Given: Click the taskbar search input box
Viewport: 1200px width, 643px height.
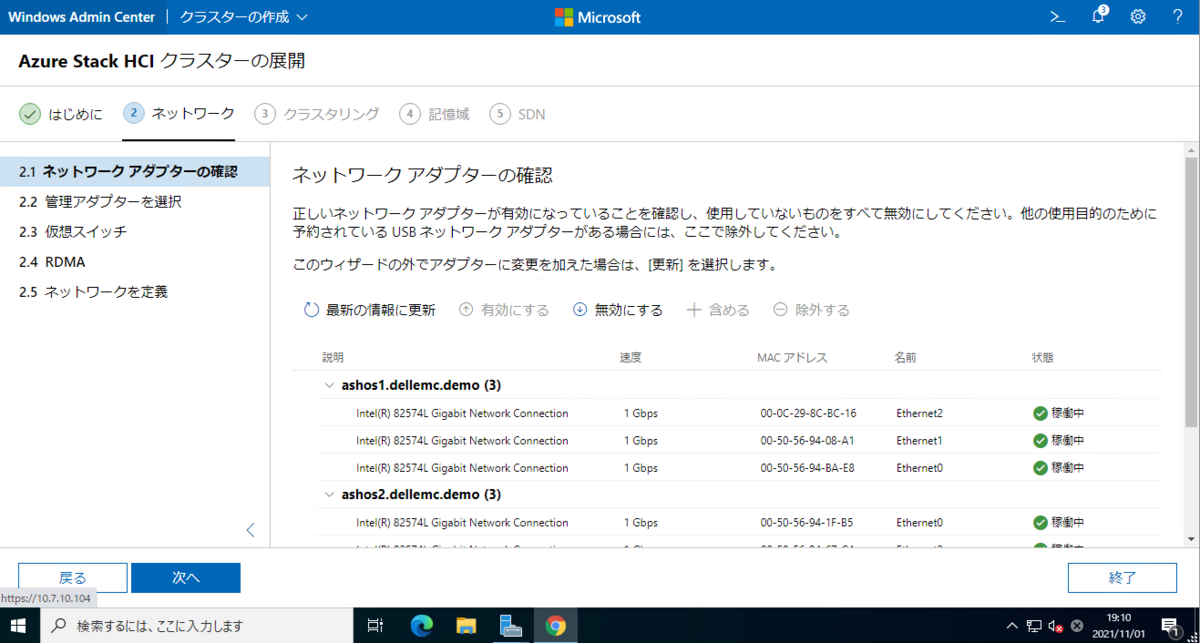Looking at the screenshot, I should (197, 626).
